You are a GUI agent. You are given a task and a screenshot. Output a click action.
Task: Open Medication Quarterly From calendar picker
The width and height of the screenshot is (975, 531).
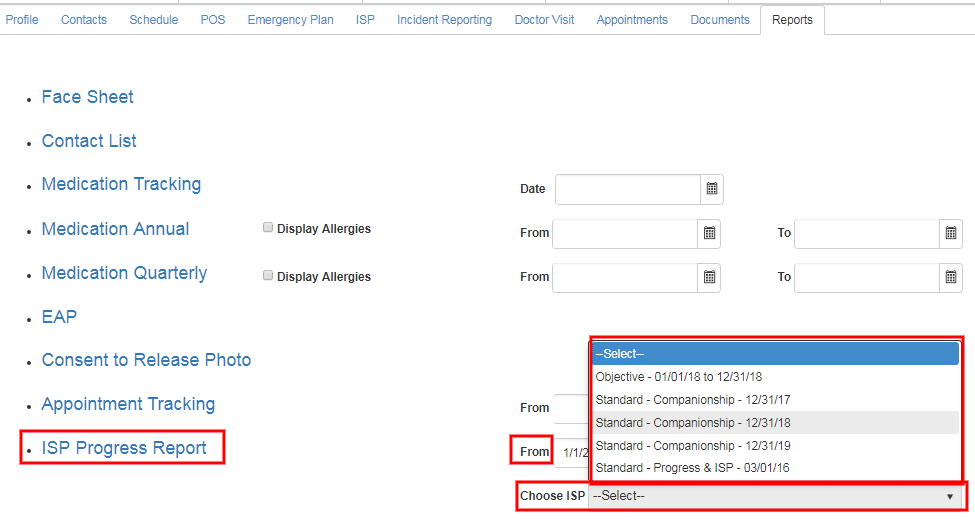709,277
